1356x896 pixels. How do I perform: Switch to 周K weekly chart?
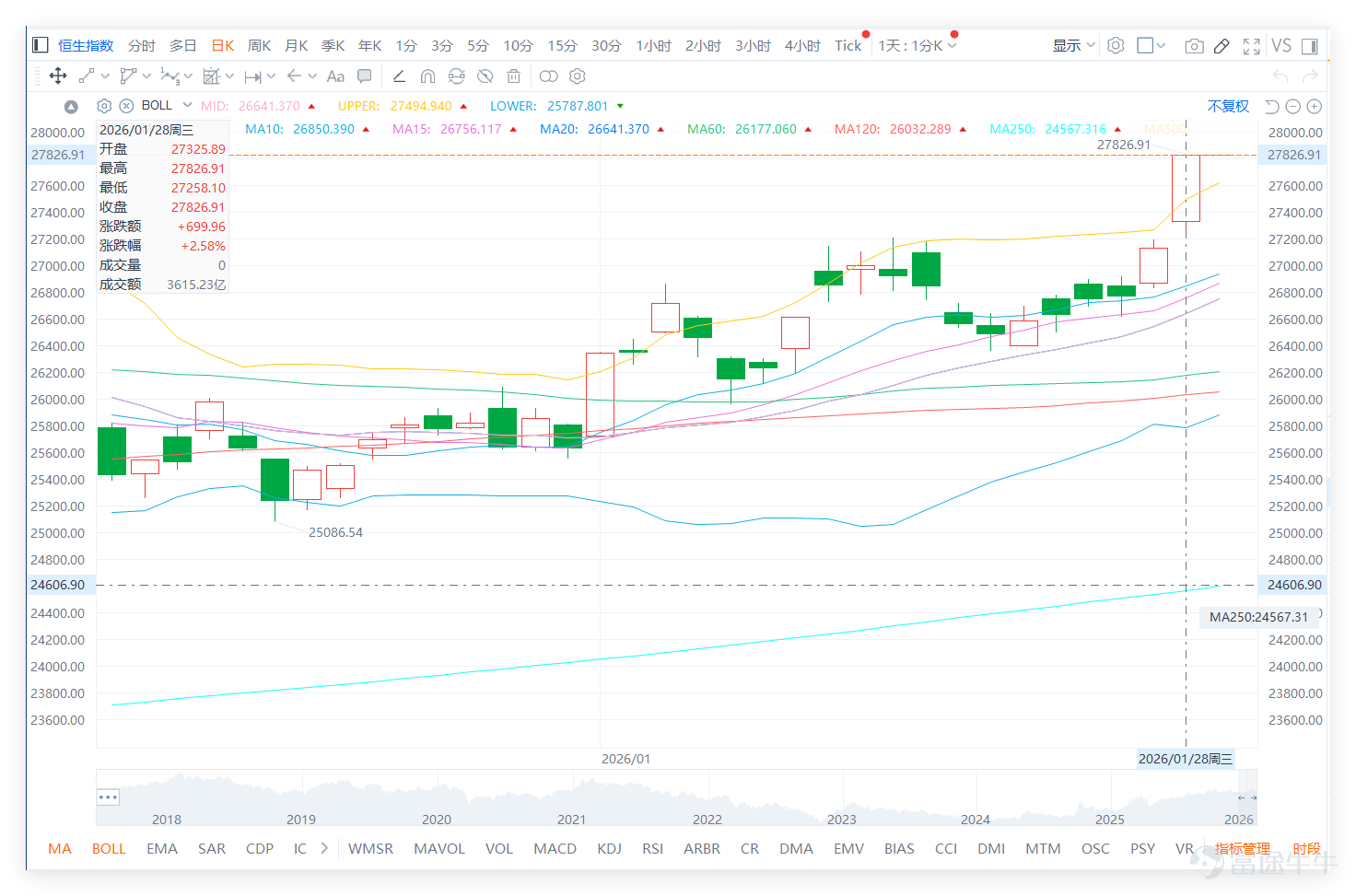(x=260, y=45)
